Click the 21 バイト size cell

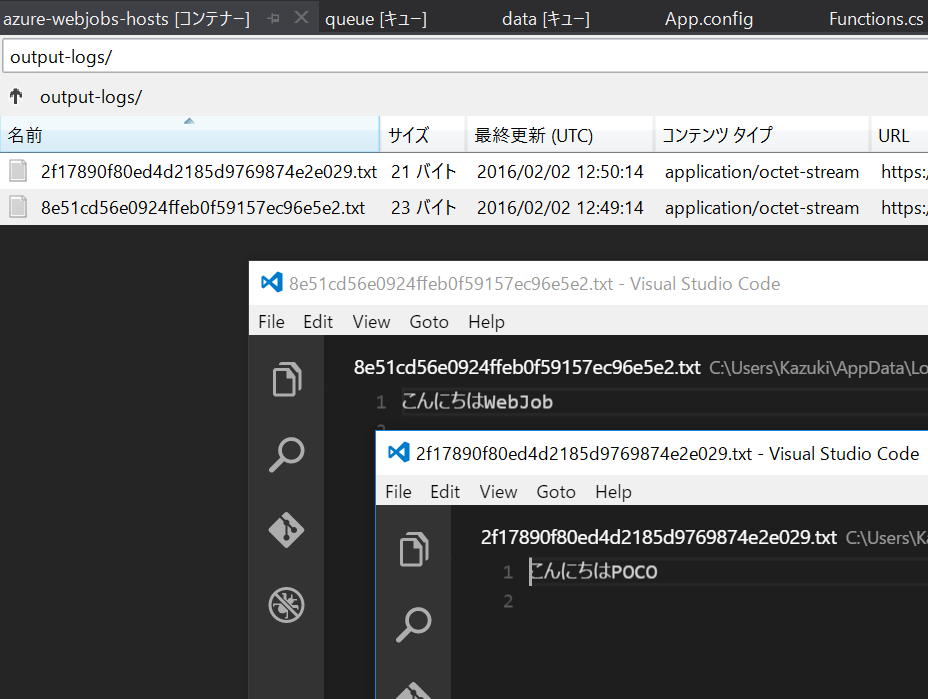coord(423,172)
